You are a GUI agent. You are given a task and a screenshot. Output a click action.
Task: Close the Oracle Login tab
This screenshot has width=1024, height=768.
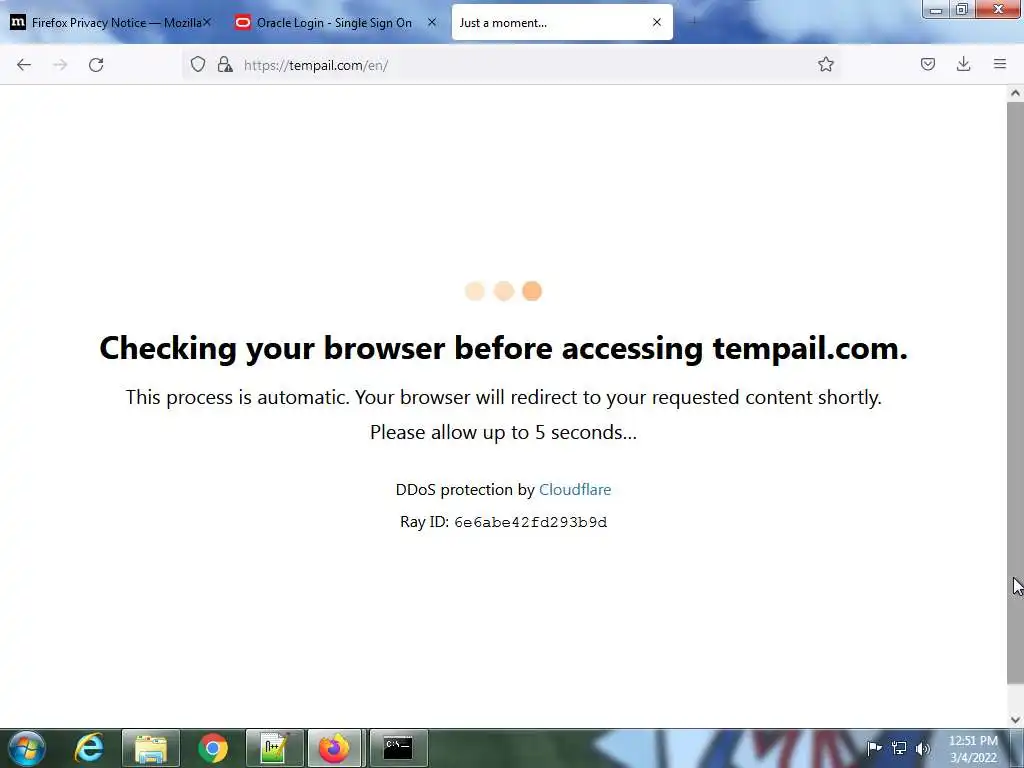(x=432, y=22)
